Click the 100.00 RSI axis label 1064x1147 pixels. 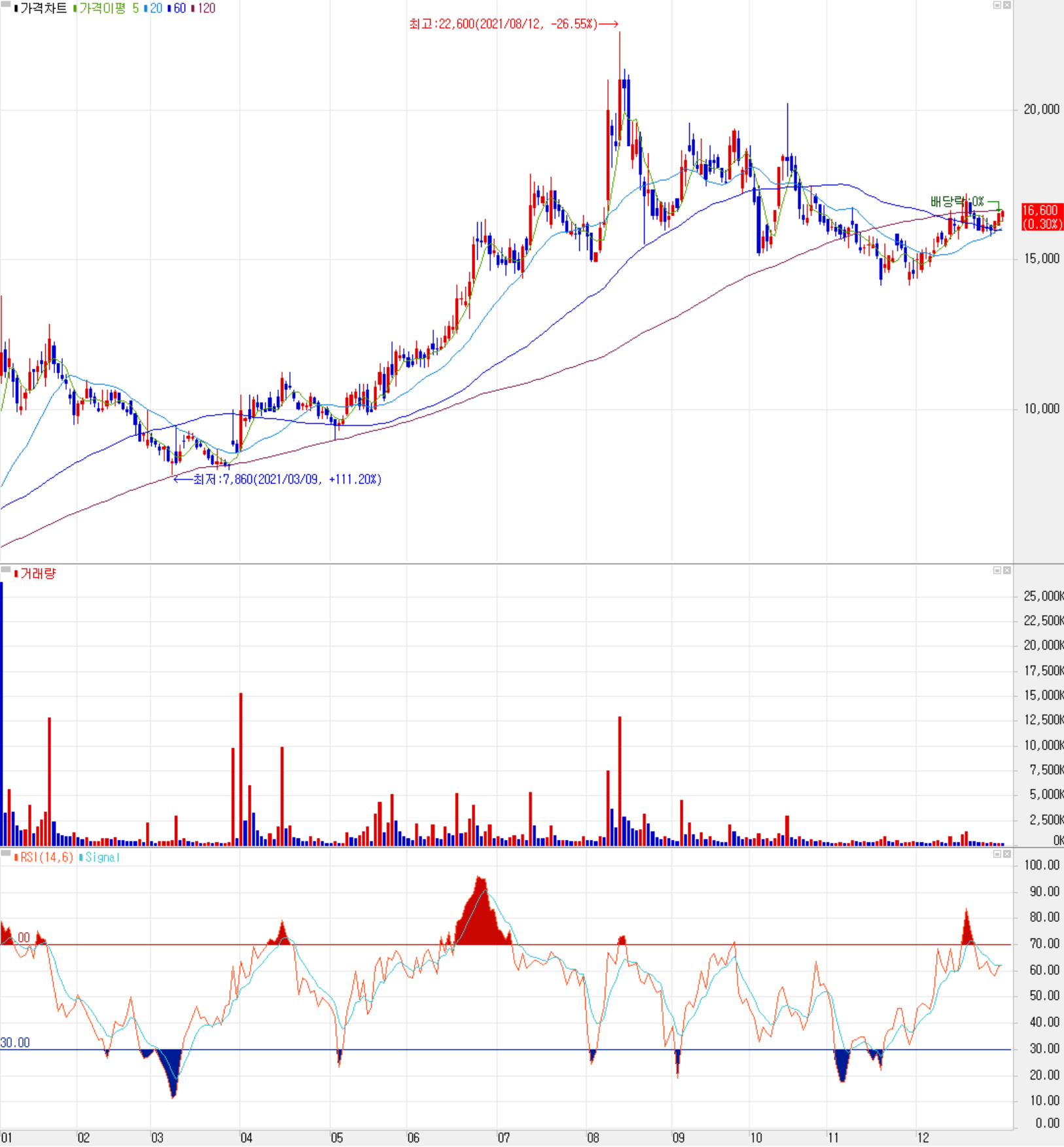coord(1042,865)
